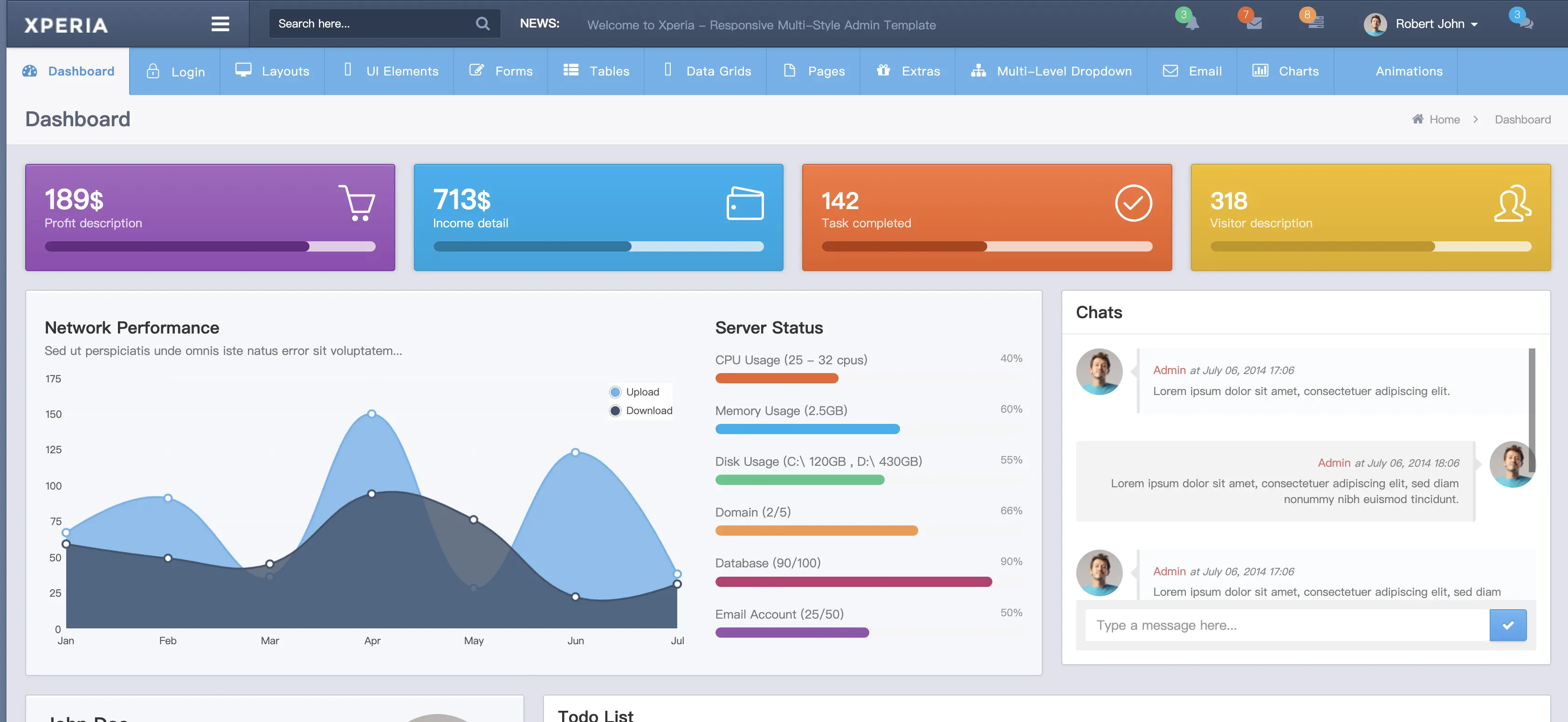Focus the Type a message here field
This screenshot has height=722, width=1568.
[1287, 625]
